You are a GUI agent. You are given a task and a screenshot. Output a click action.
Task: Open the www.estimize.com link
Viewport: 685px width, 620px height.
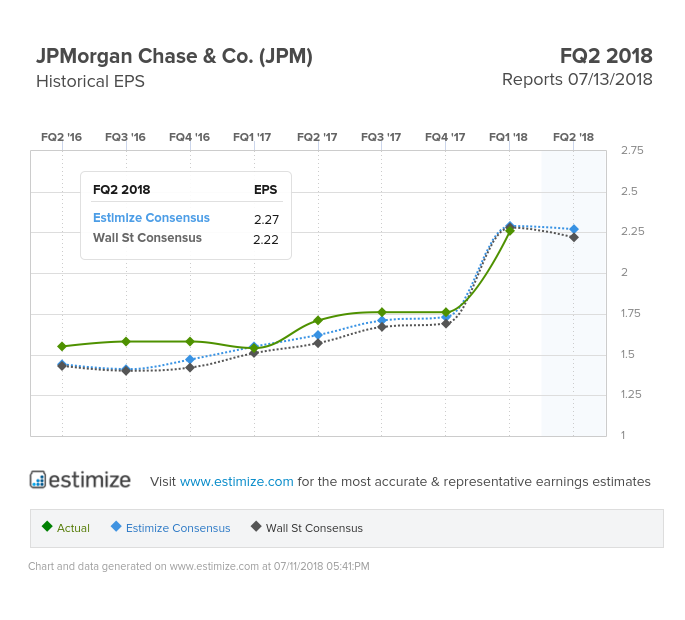pyautogui.click(x=236, y=481)
